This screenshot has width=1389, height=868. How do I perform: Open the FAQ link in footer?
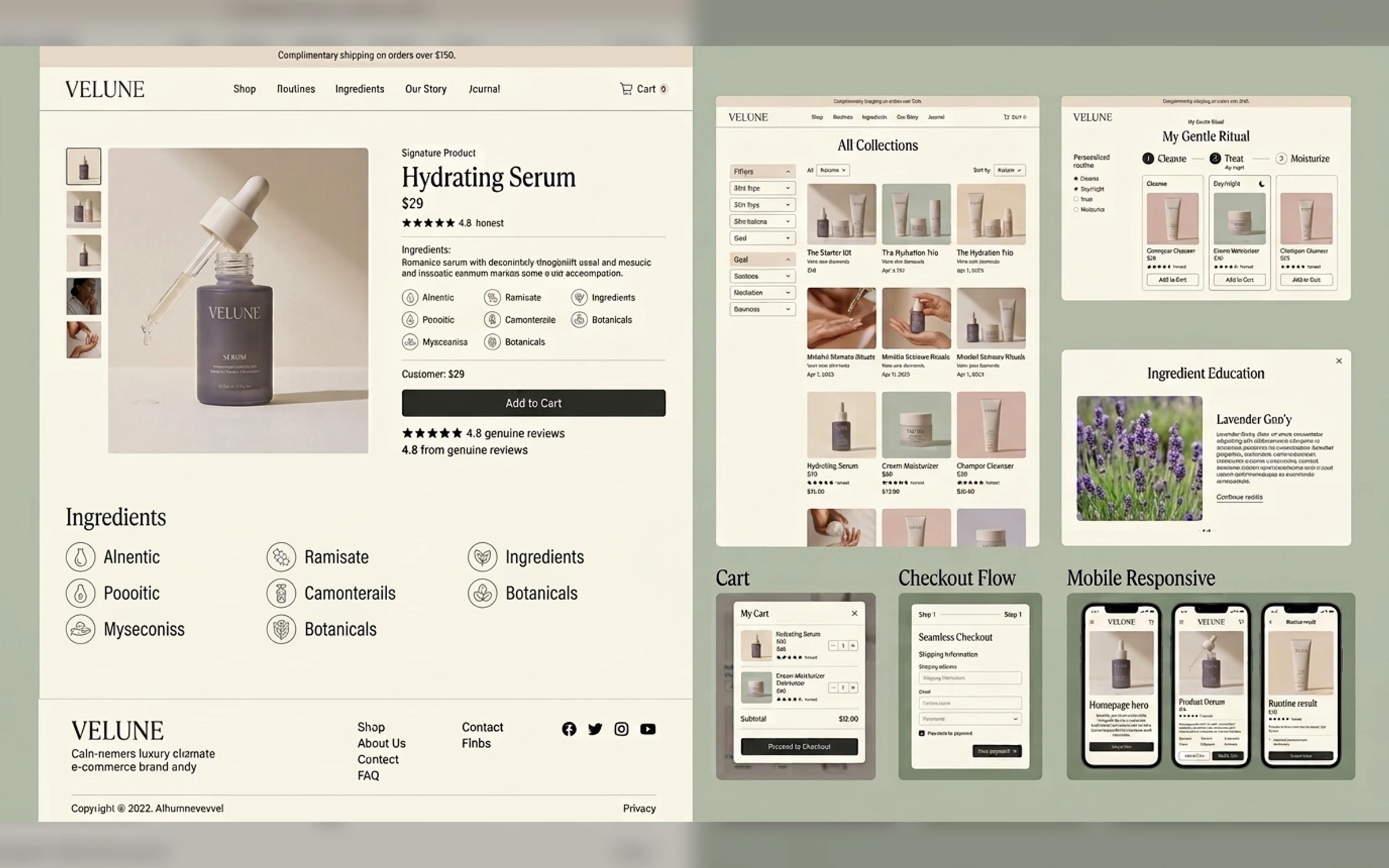click(x=368, y=775)
